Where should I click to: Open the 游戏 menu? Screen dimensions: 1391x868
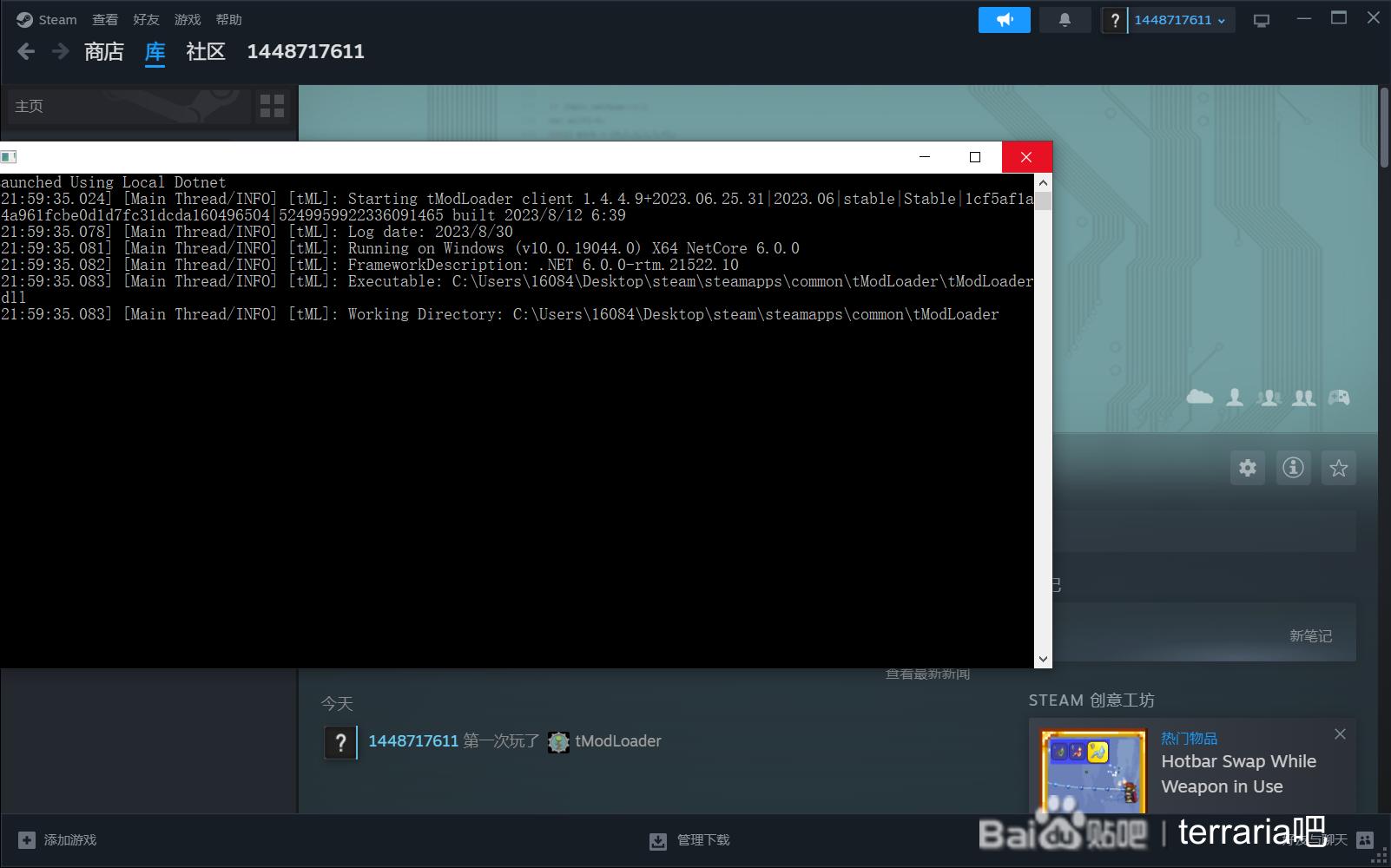[188, 19]
